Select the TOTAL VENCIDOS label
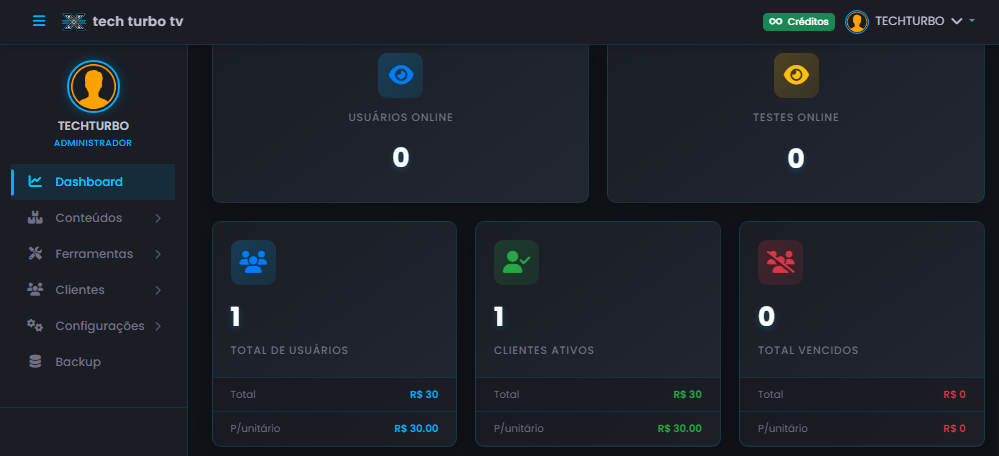 [808, 350]
